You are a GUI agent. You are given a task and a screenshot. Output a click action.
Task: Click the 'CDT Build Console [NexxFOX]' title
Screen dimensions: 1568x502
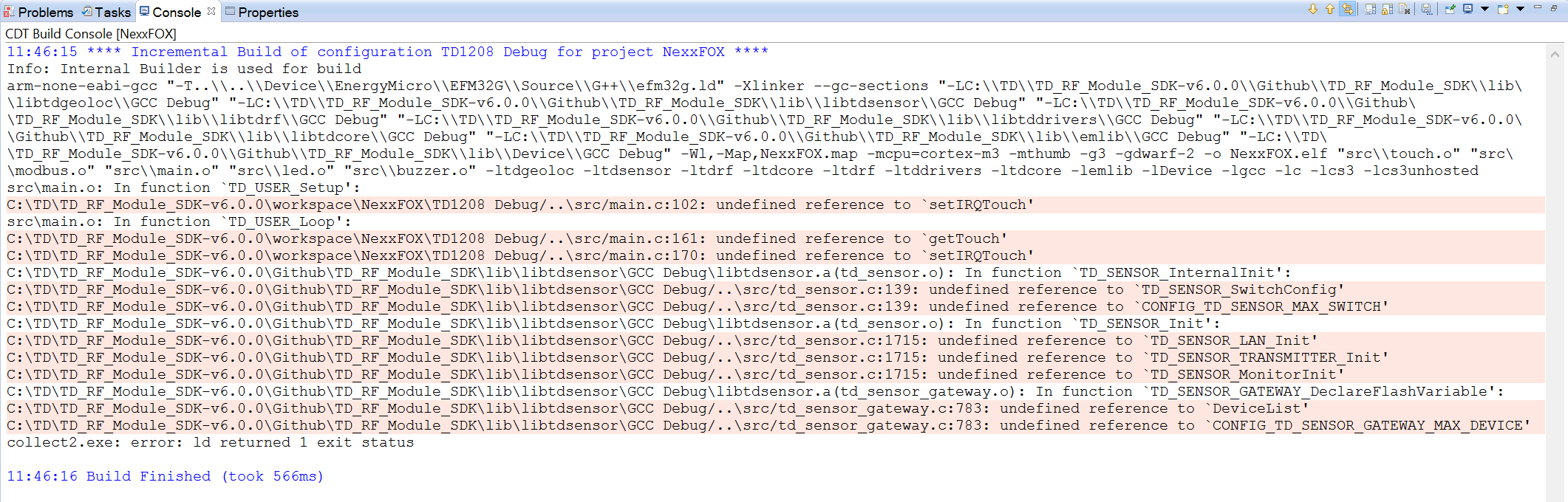[91, 33]
